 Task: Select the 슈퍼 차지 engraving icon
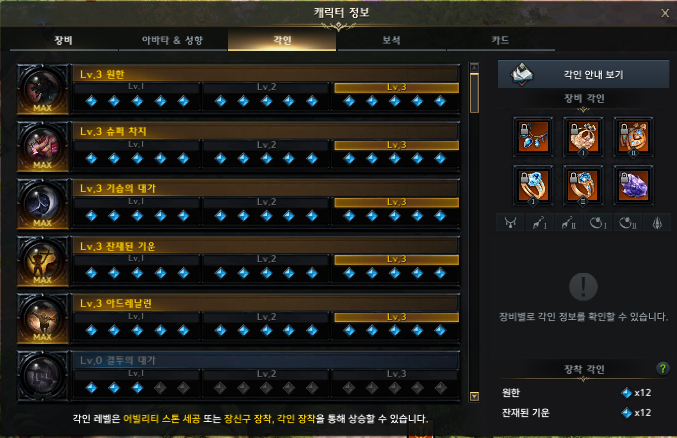coord(43,147)
